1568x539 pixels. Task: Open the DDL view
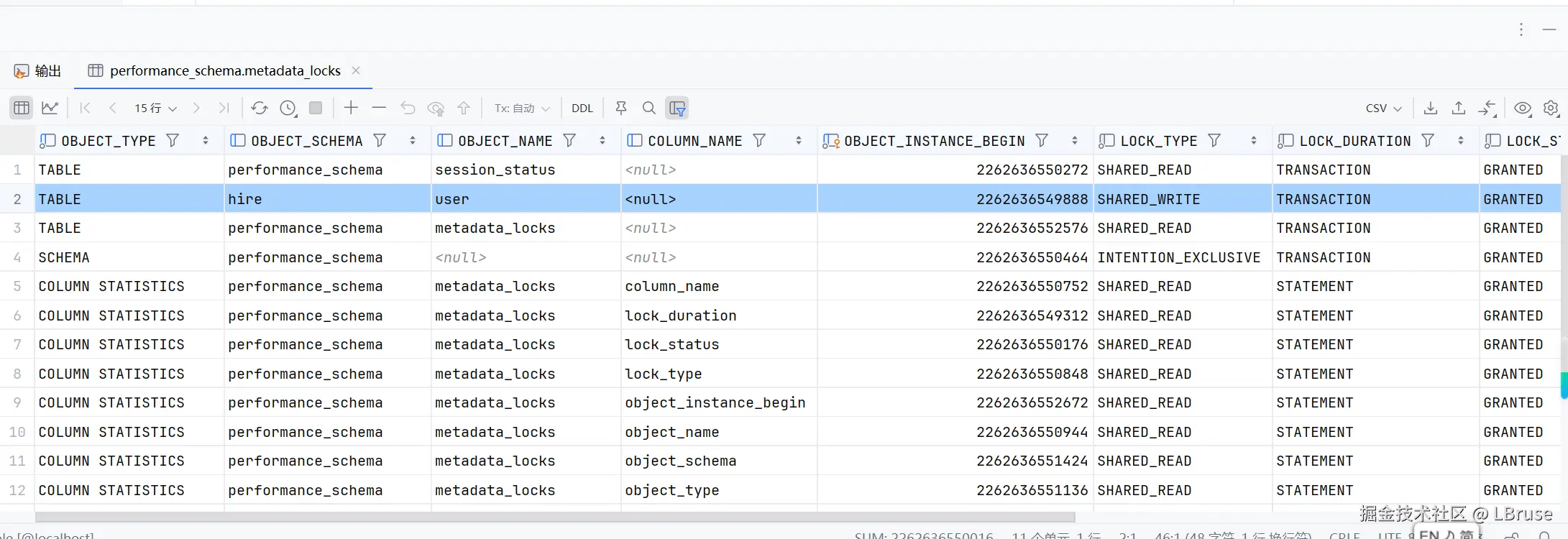point(582,108)
